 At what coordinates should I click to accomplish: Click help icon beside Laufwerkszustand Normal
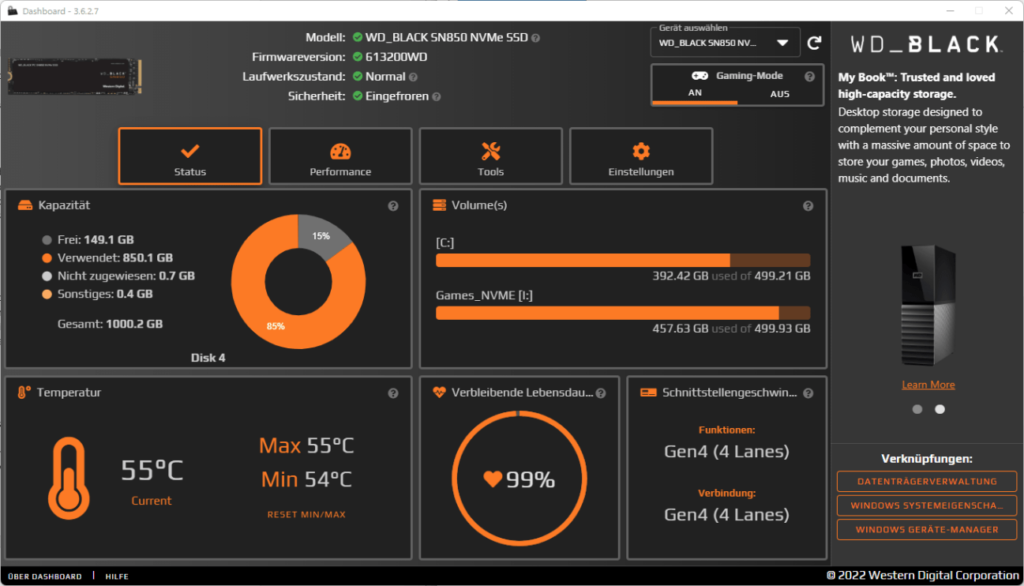pos(413,77)
